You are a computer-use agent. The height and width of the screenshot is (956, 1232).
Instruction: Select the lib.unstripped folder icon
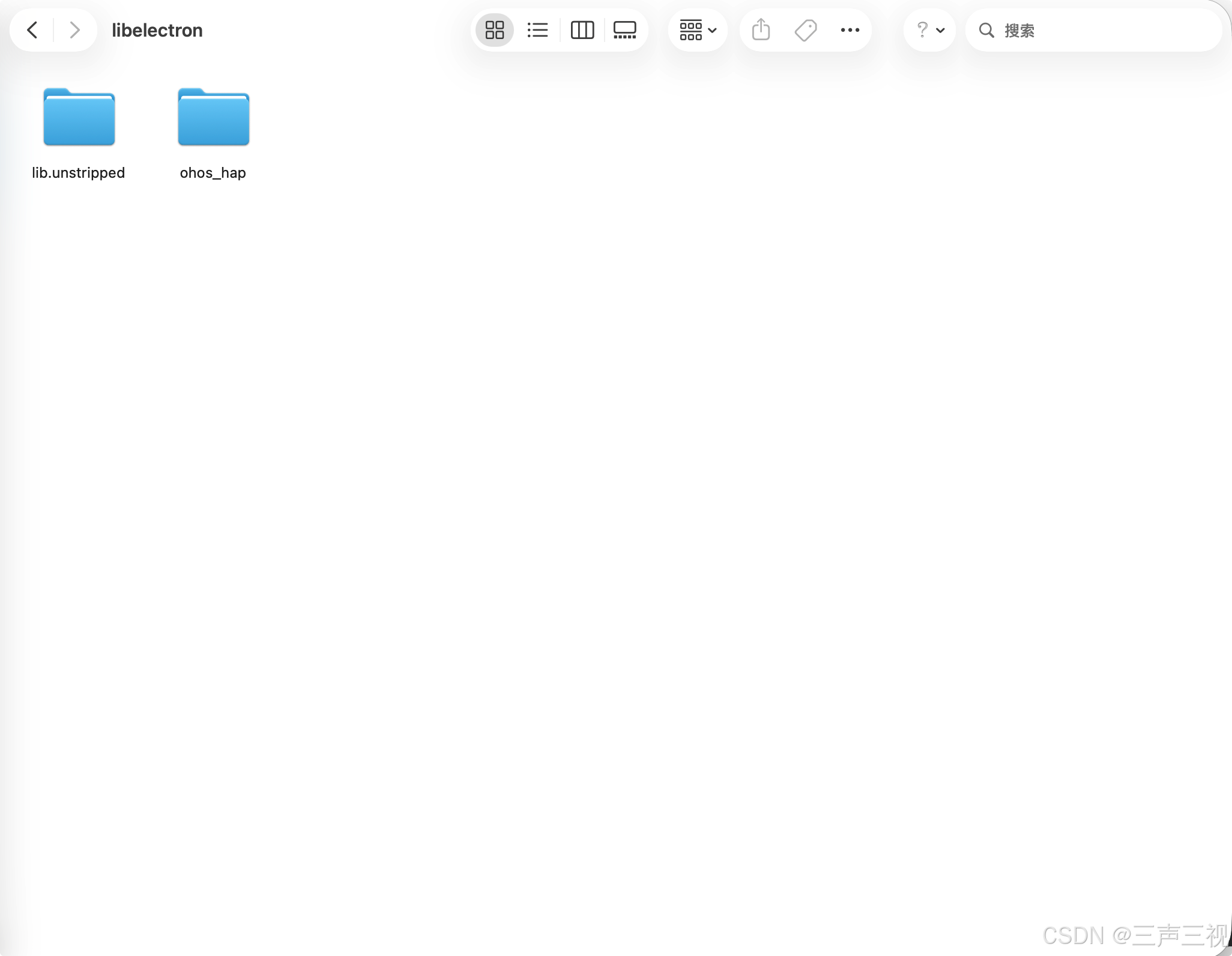(79, 118)
